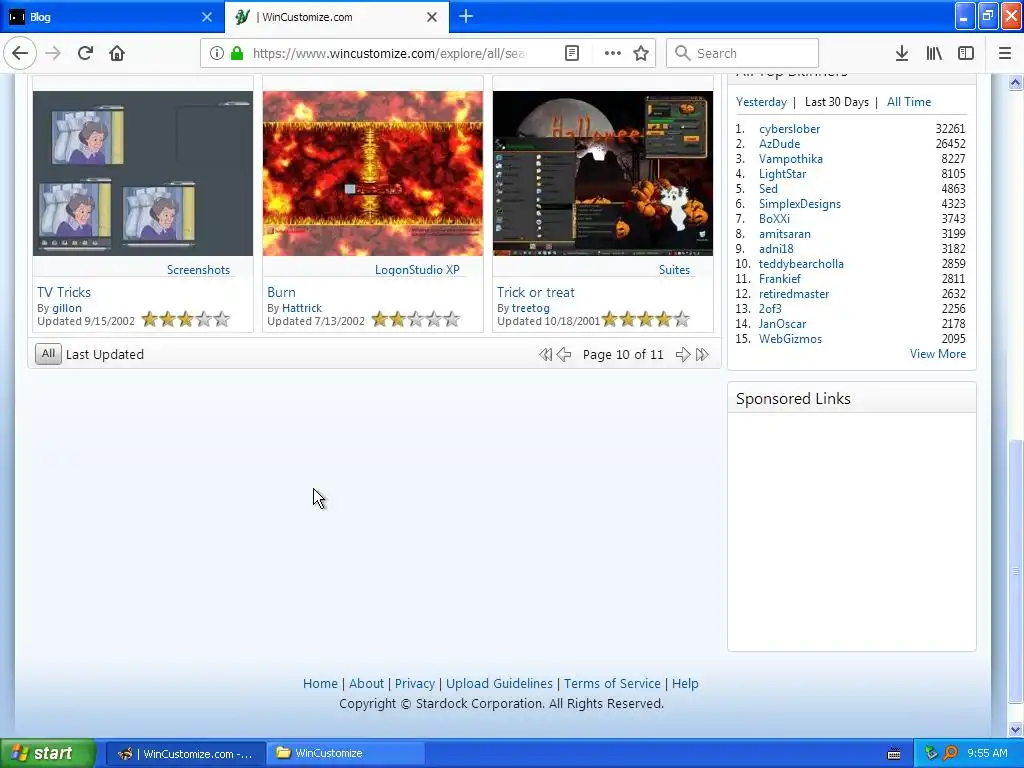Viewport: 1024px width, 768px height.
Task: Go to previous page arrow in pager
Action: (x=564, y=355)
